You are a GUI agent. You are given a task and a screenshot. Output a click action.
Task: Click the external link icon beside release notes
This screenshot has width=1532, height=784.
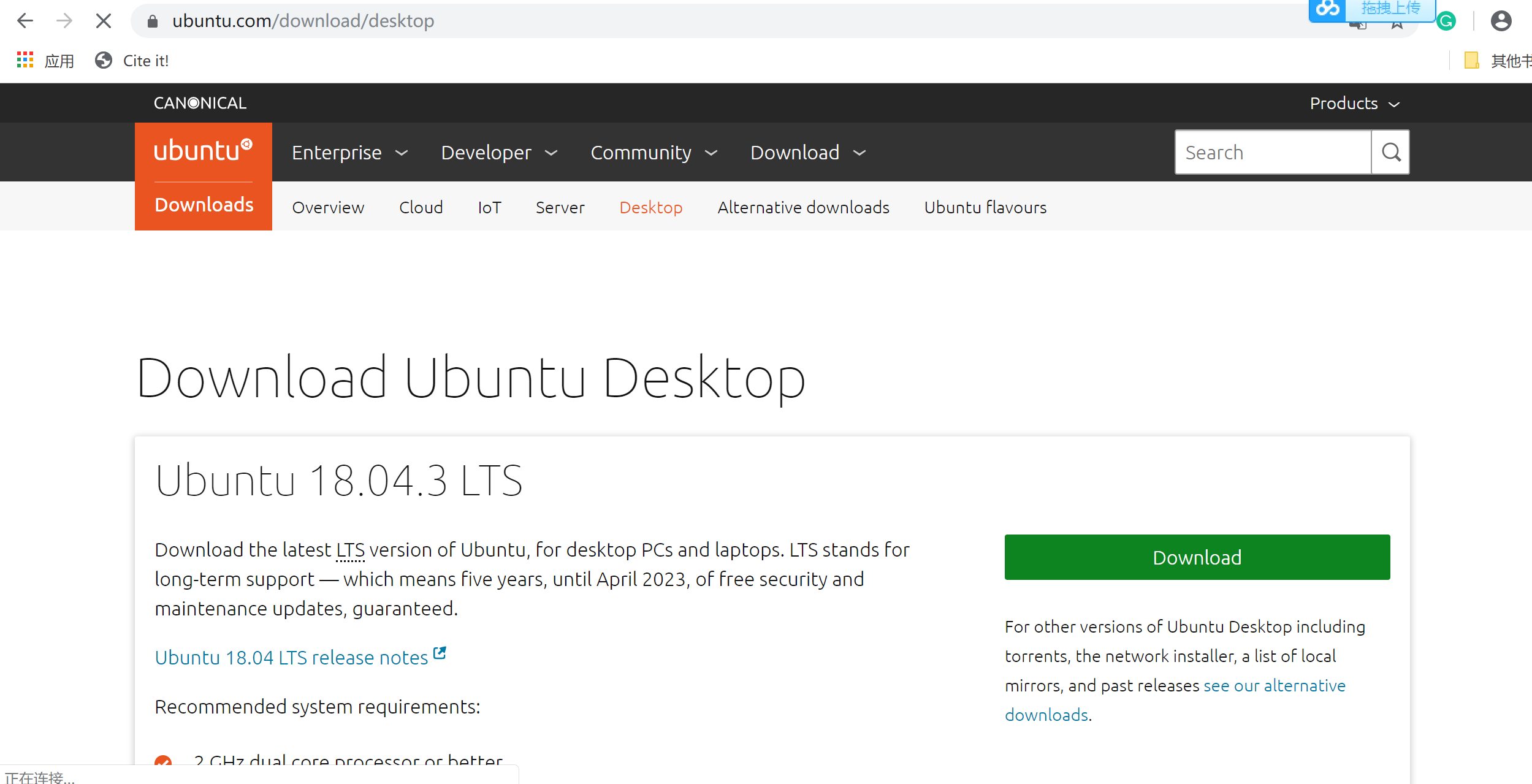pos(439,652)
